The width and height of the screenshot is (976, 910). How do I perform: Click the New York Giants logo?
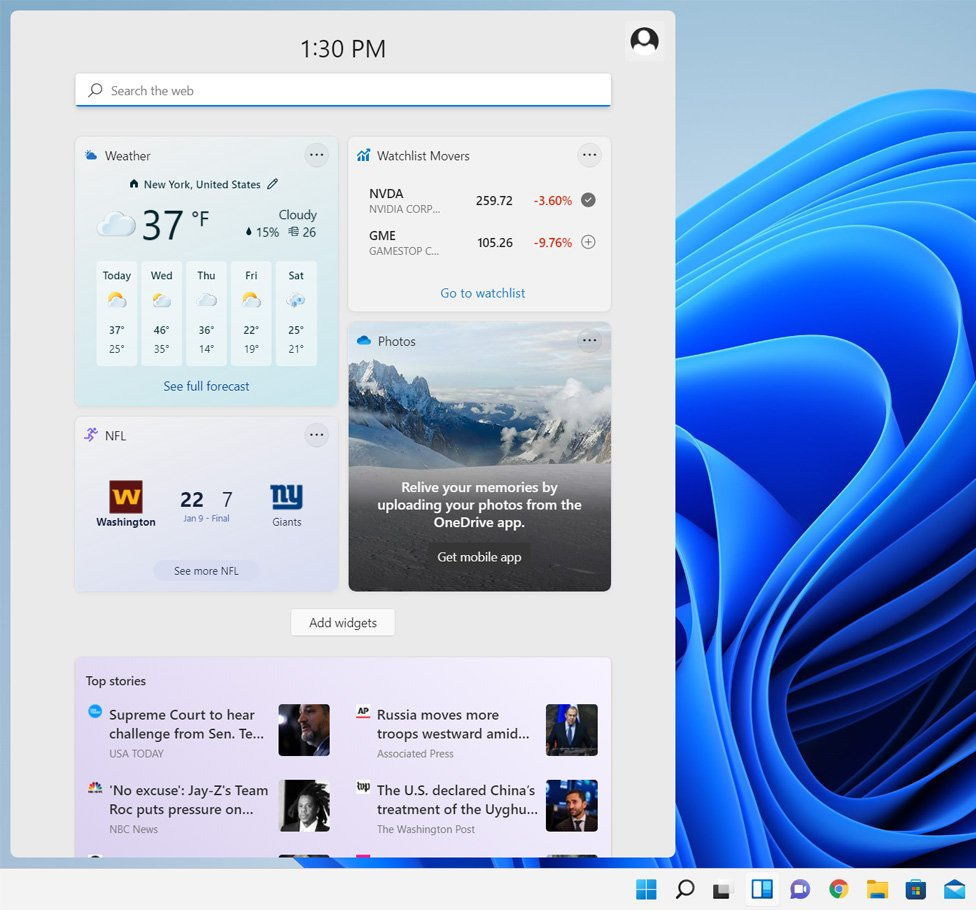[286, 497]
